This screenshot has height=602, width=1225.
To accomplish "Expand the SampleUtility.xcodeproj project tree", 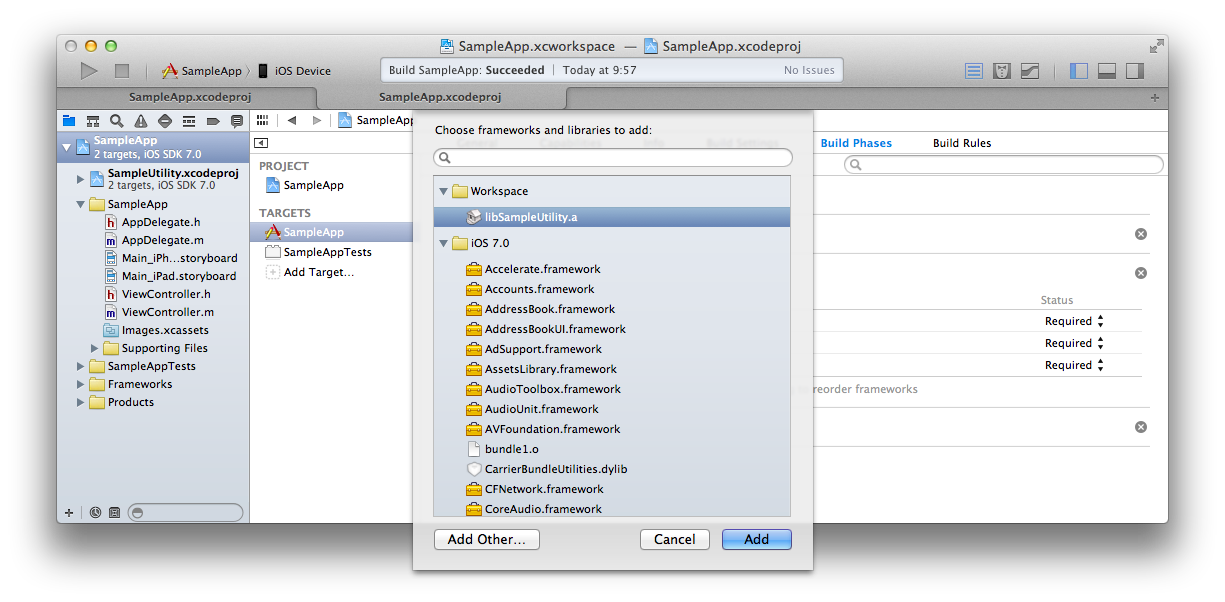I will click(81, 179).
